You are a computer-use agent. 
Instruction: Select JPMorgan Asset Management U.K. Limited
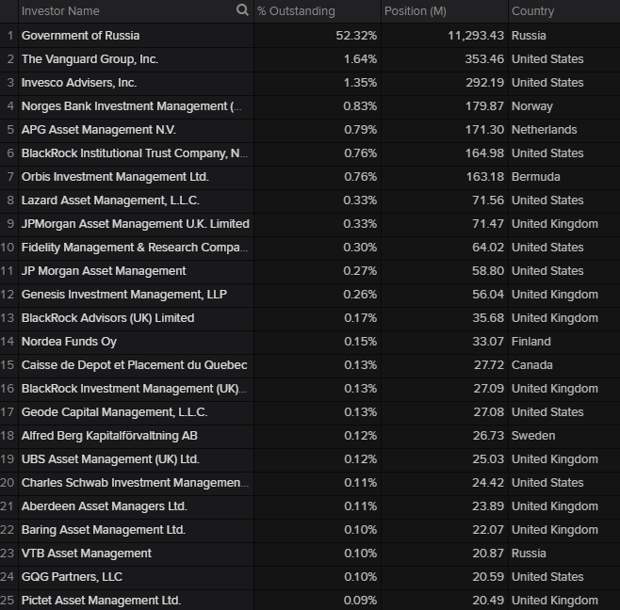135,224
